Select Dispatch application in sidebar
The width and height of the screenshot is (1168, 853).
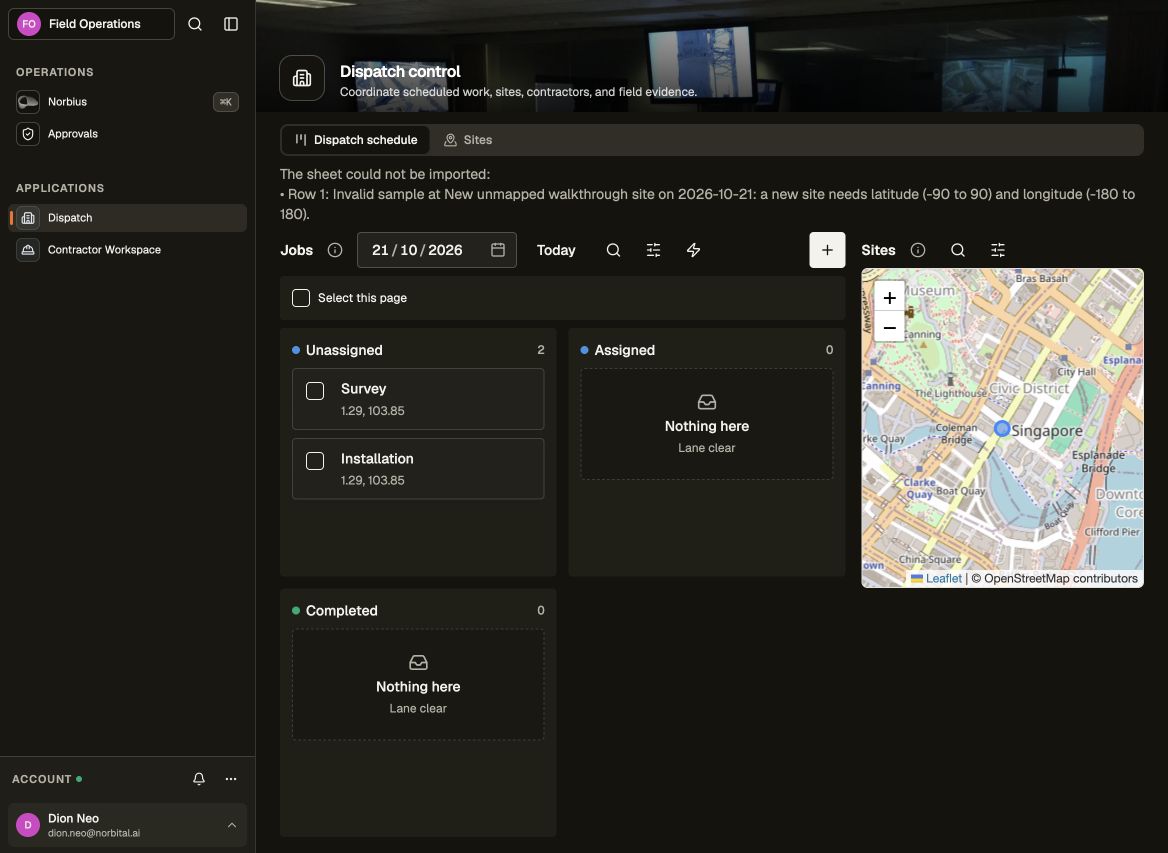tap(127, 218)
